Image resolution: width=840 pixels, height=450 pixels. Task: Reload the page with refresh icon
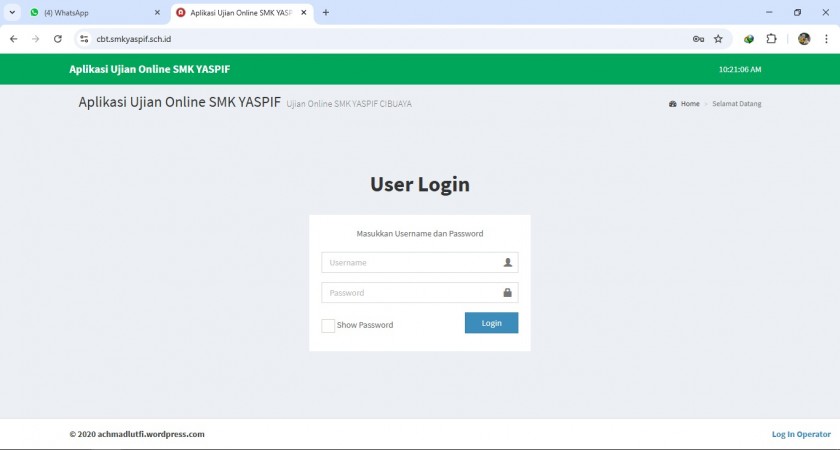(x=58, y=39)
